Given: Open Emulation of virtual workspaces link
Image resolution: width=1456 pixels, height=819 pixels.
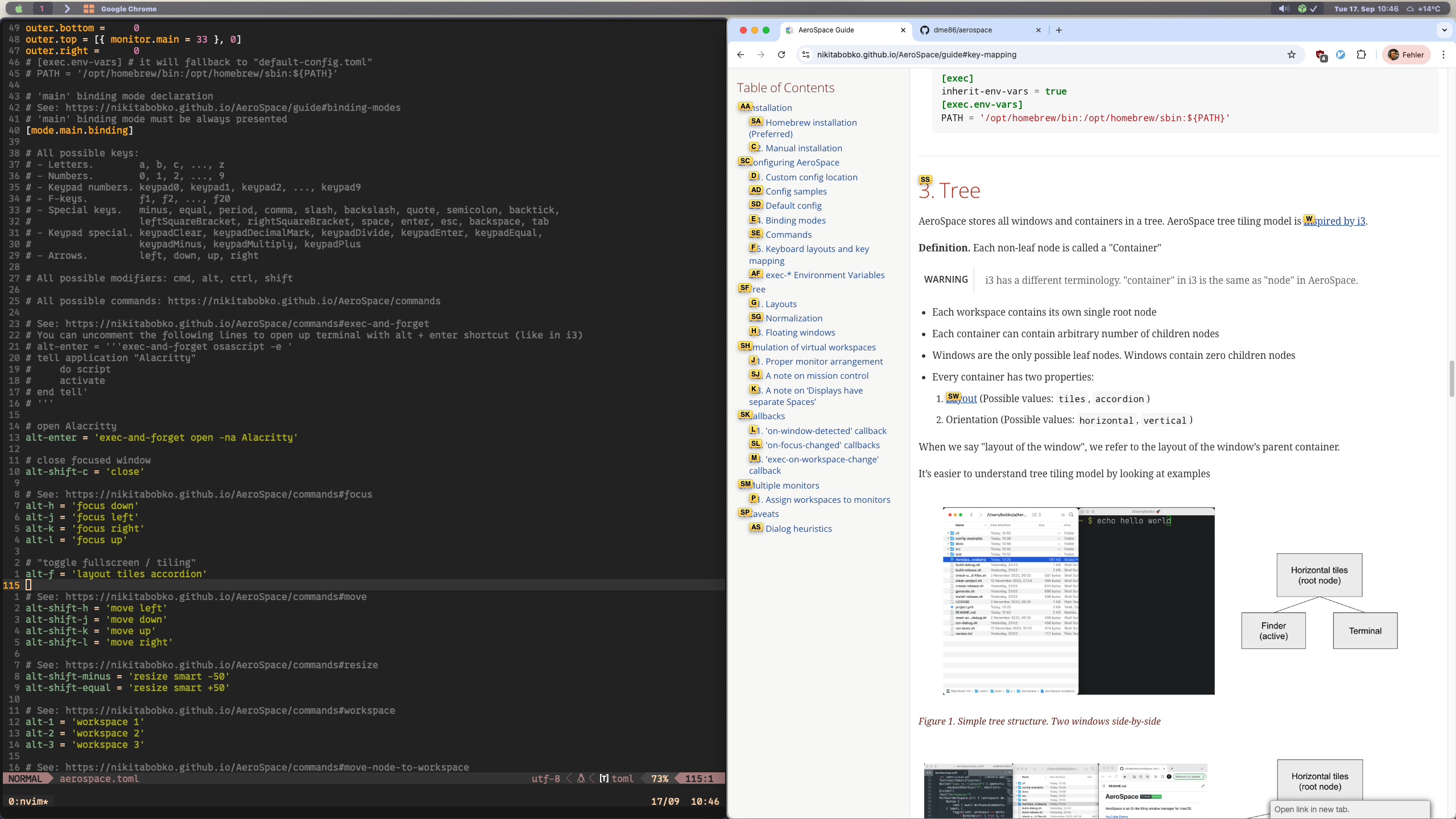Looking at the screenshot, I should point(808,347).
